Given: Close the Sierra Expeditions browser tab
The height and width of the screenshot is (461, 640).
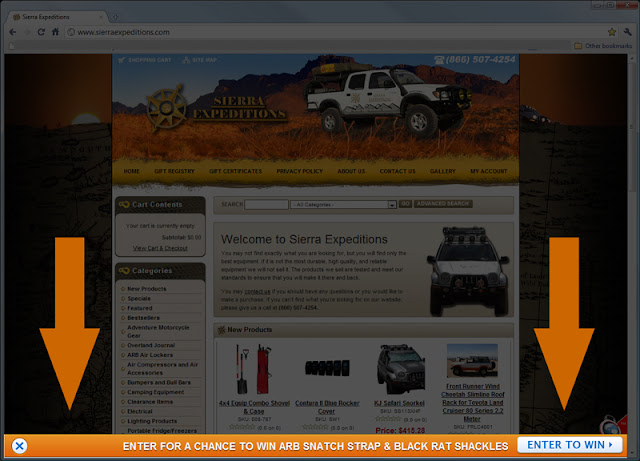Looking at the screenshot, I should click(101, 17).
